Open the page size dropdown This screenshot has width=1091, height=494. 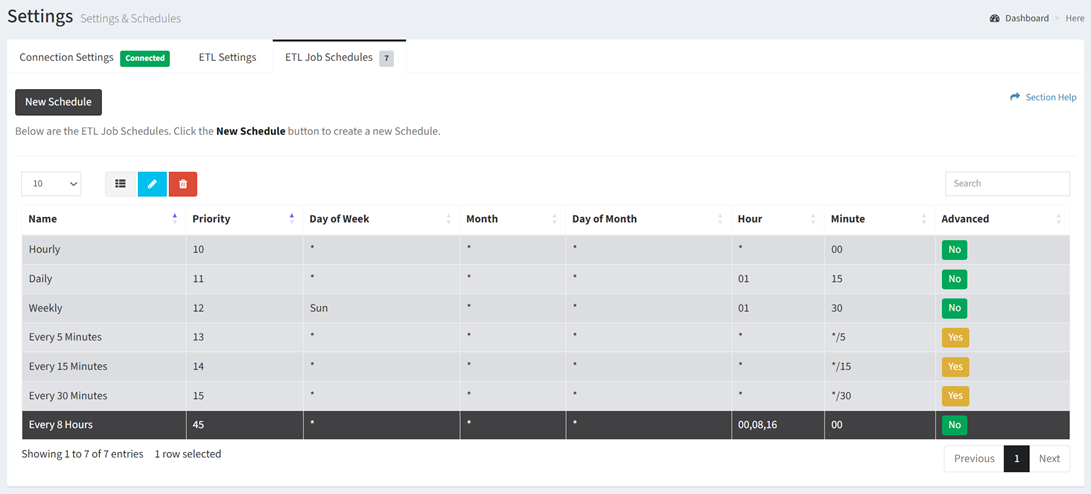[x=51, y=184]
